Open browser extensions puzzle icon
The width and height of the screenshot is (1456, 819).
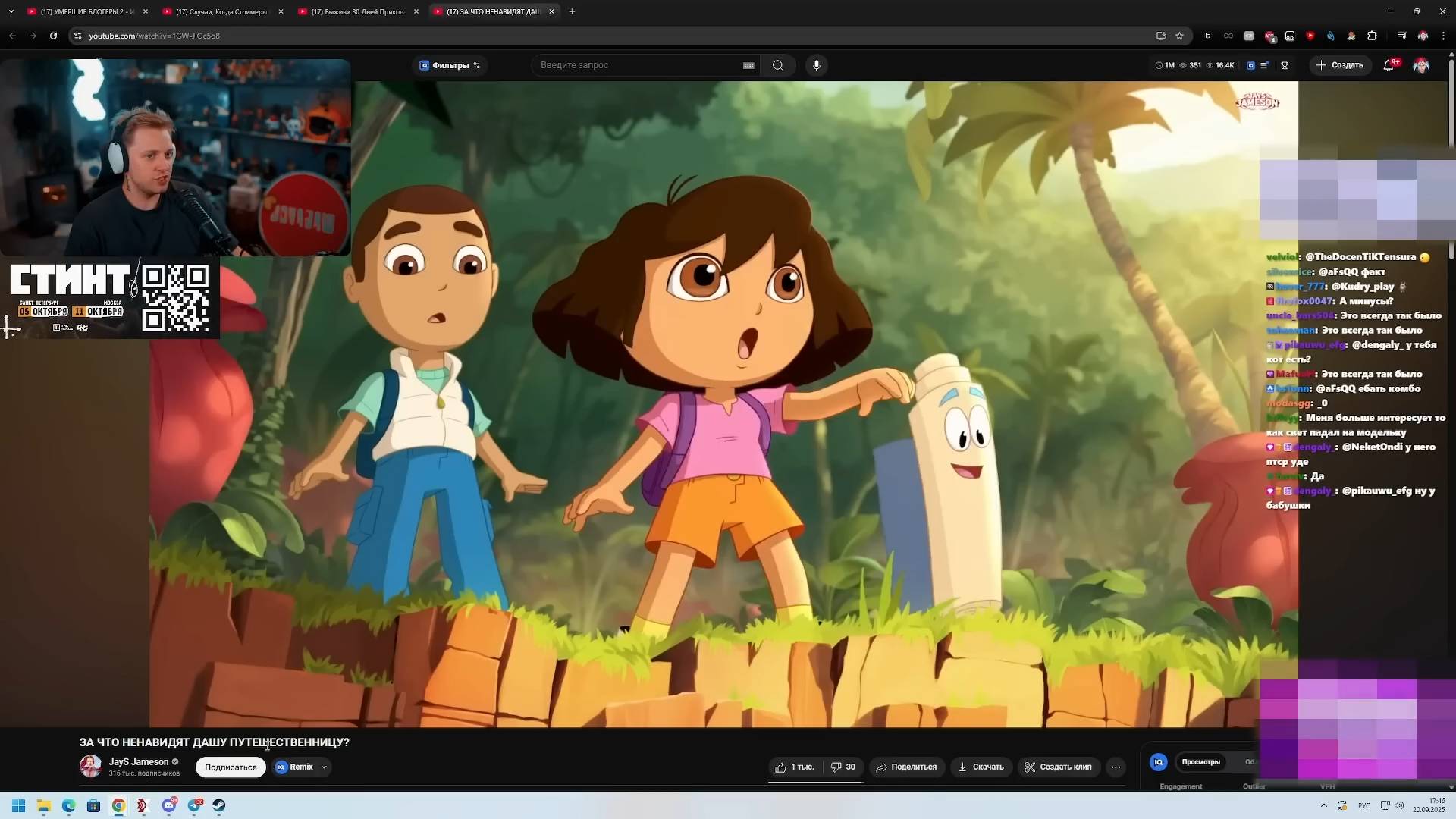1372,36
